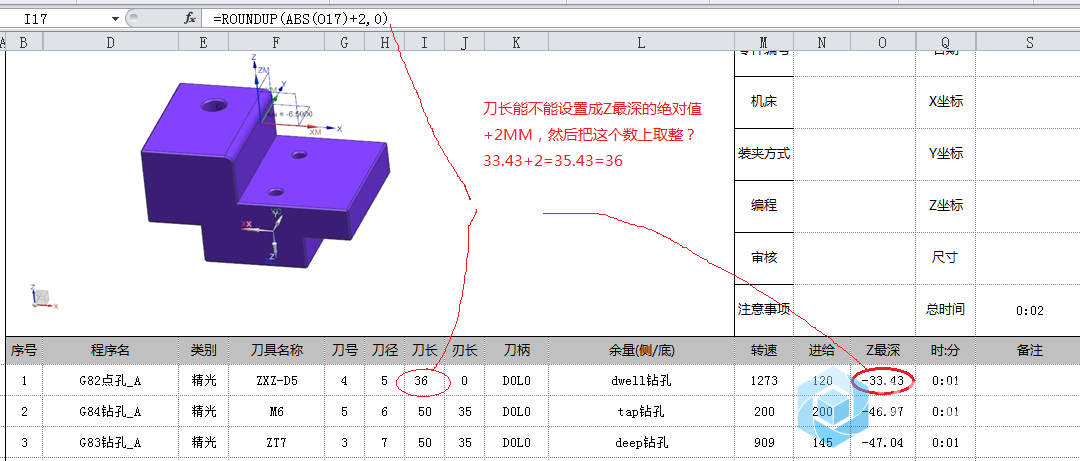
Task: Click the 时:分 table header
Action: point(945,351)
